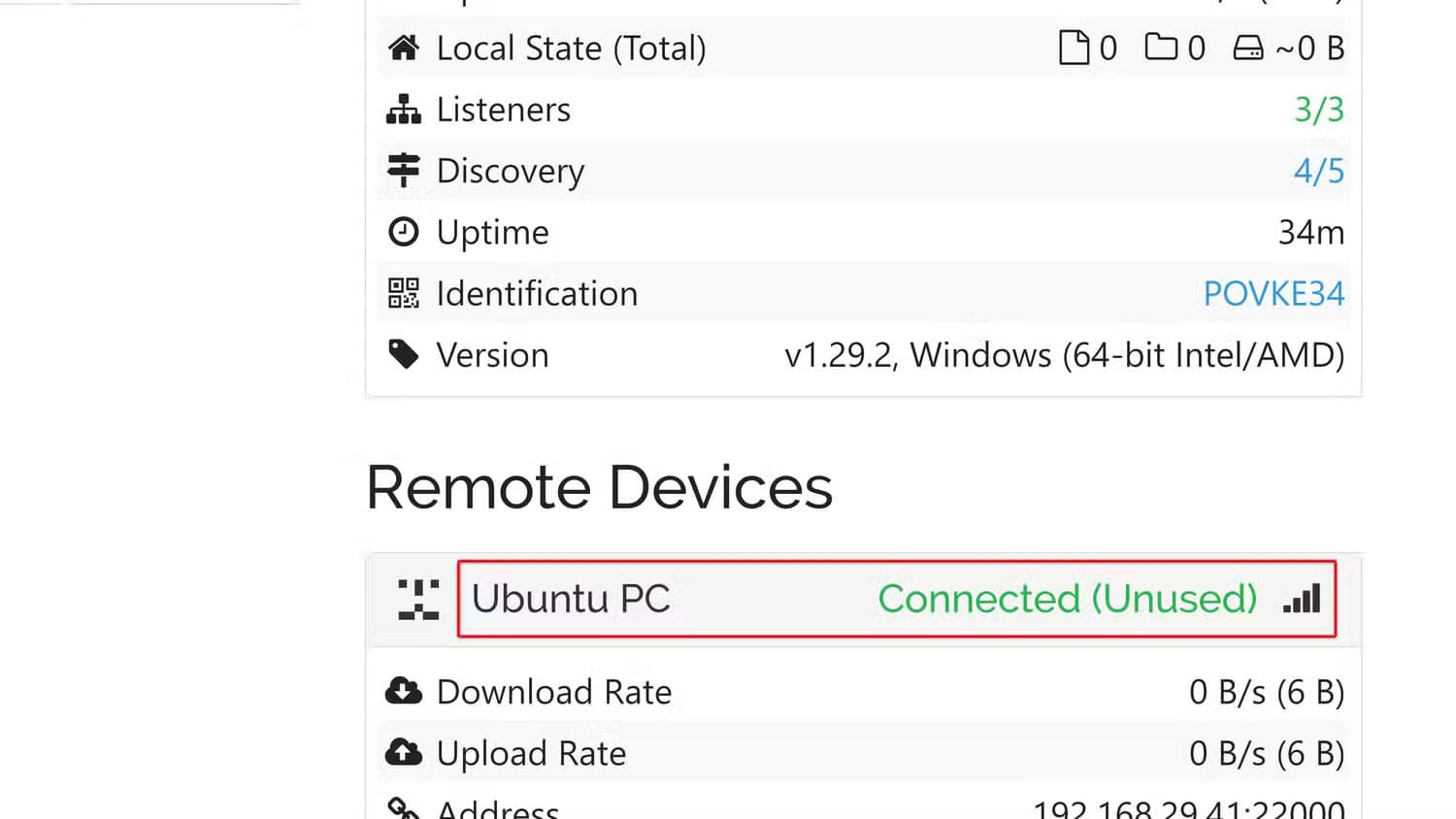Click the Version tag icon
The width and height of the screenshot is (1456, 819).
(x=403, y=354)
